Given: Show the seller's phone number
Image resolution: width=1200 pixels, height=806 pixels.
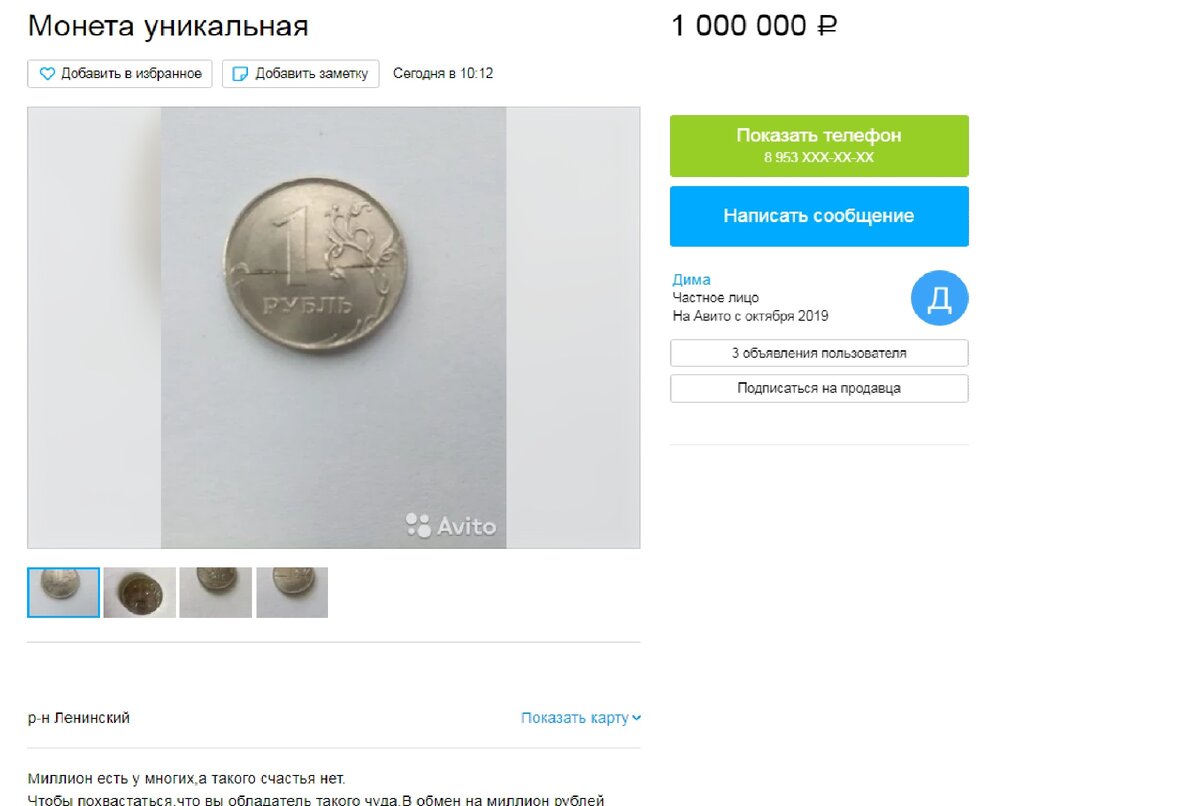Looking at the screenshot, I should pos(819,146).
